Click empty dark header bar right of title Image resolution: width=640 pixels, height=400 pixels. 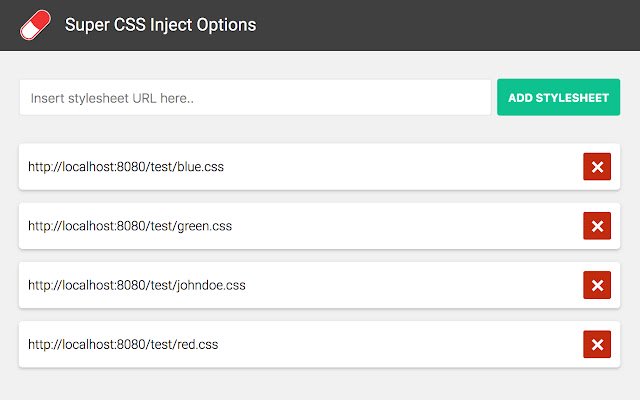450,25
